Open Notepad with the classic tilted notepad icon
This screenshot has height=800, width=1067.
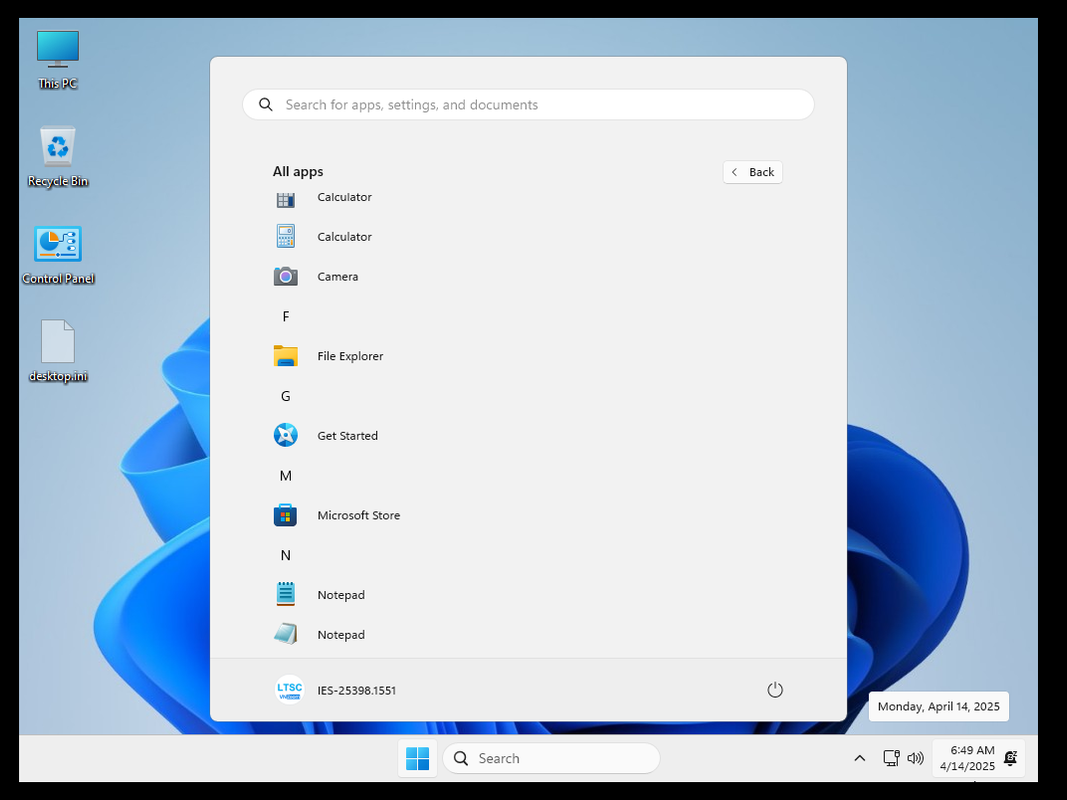click(286, 634)
